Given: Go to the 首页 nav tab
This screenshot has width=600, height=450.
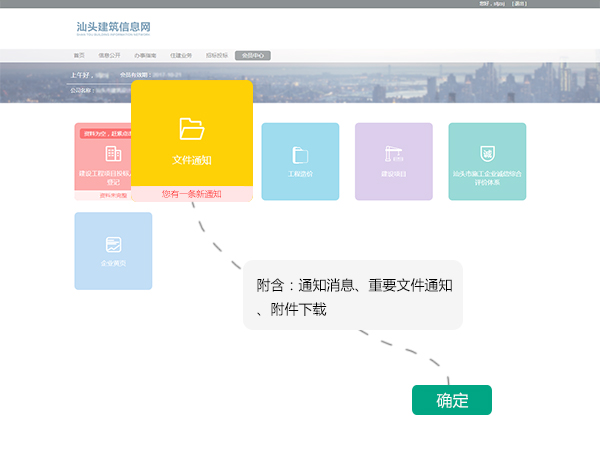Looking at the screenshot, I should click(x=80, y=55).
